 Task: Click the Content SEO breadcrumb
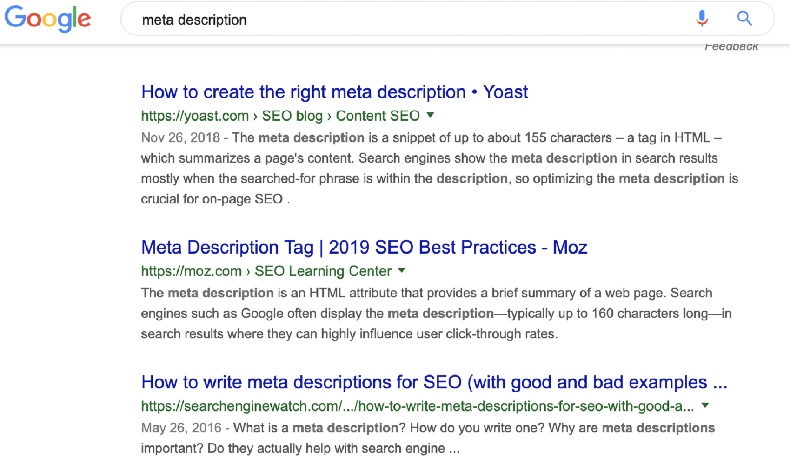click(378, 116)
